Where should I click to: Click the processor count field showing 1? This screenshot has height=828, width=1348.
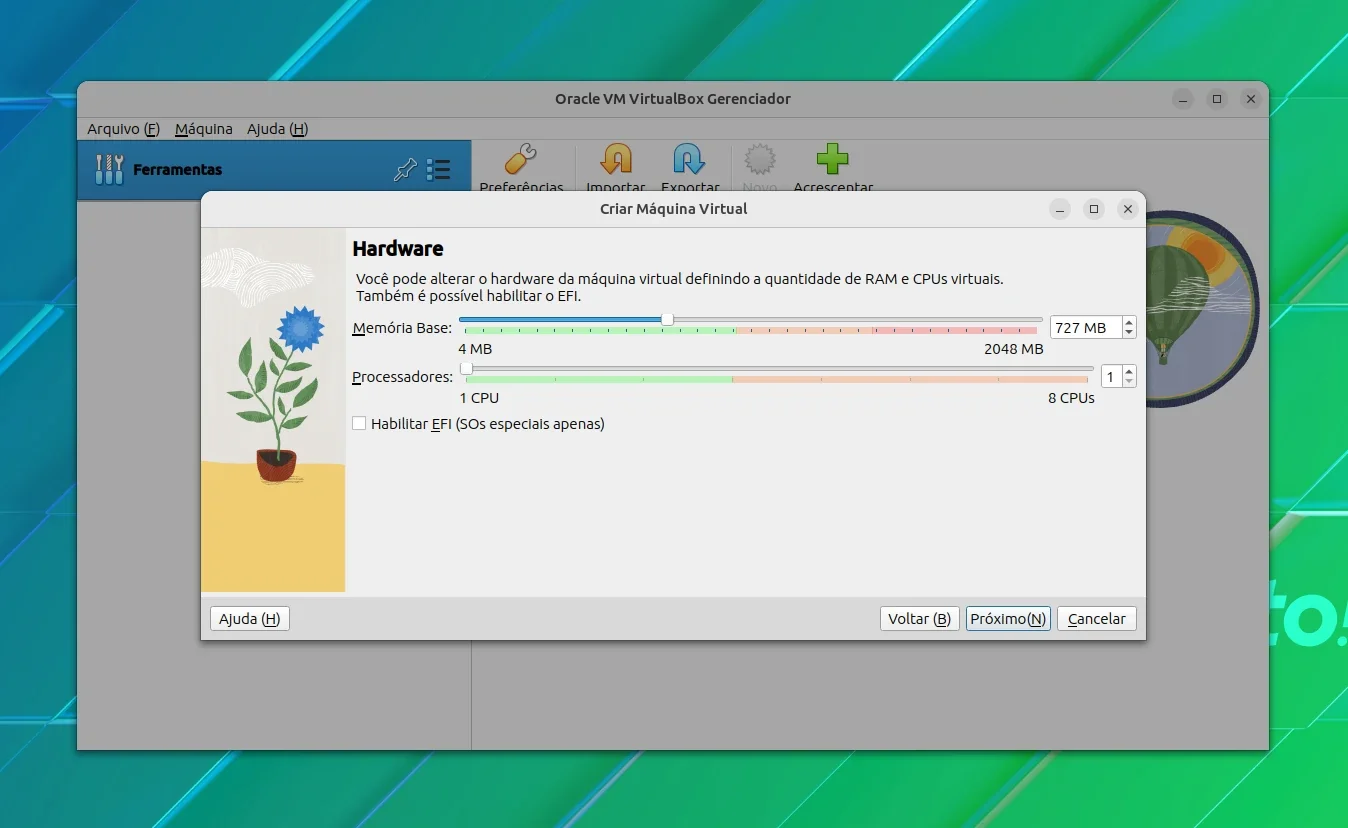pyautogui.click(x=1111, y=377)
